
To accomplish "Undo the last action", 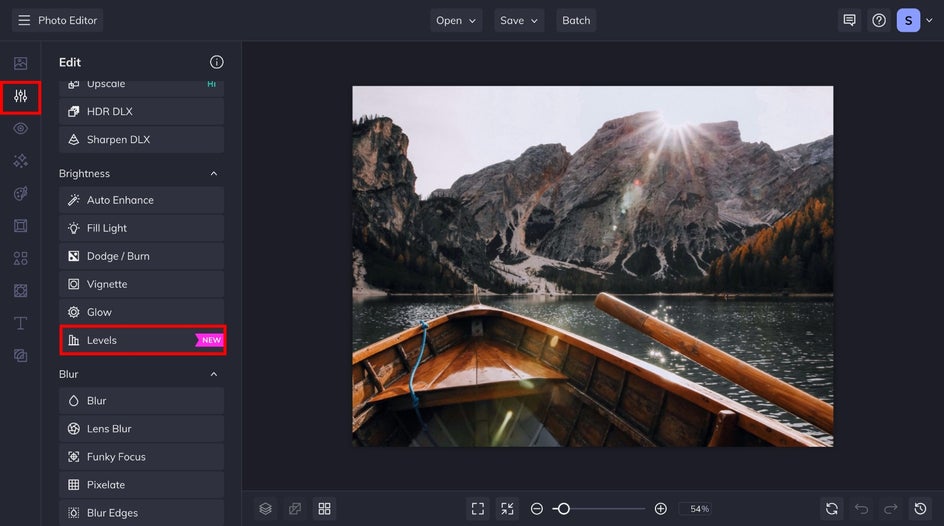I will coord(862,509).
